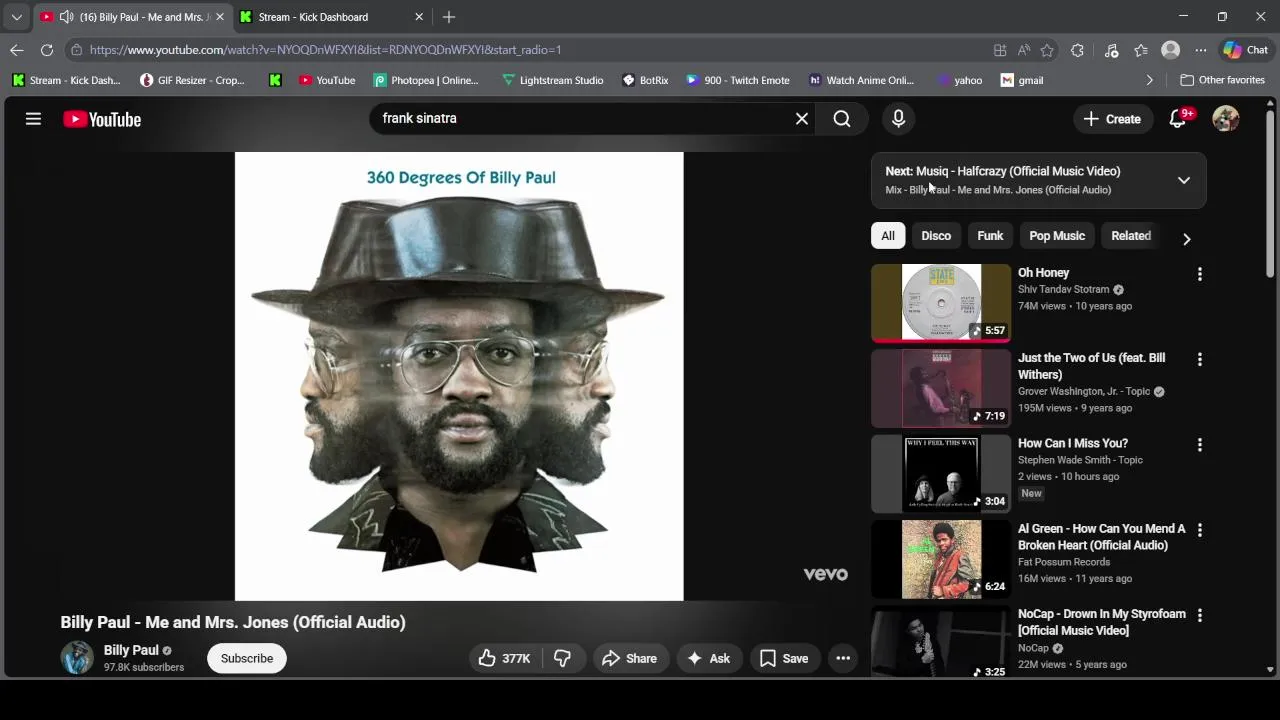Open Photopea Online bookmark
The width and height of the screenshot is (1280, 720).
point(426,80)
